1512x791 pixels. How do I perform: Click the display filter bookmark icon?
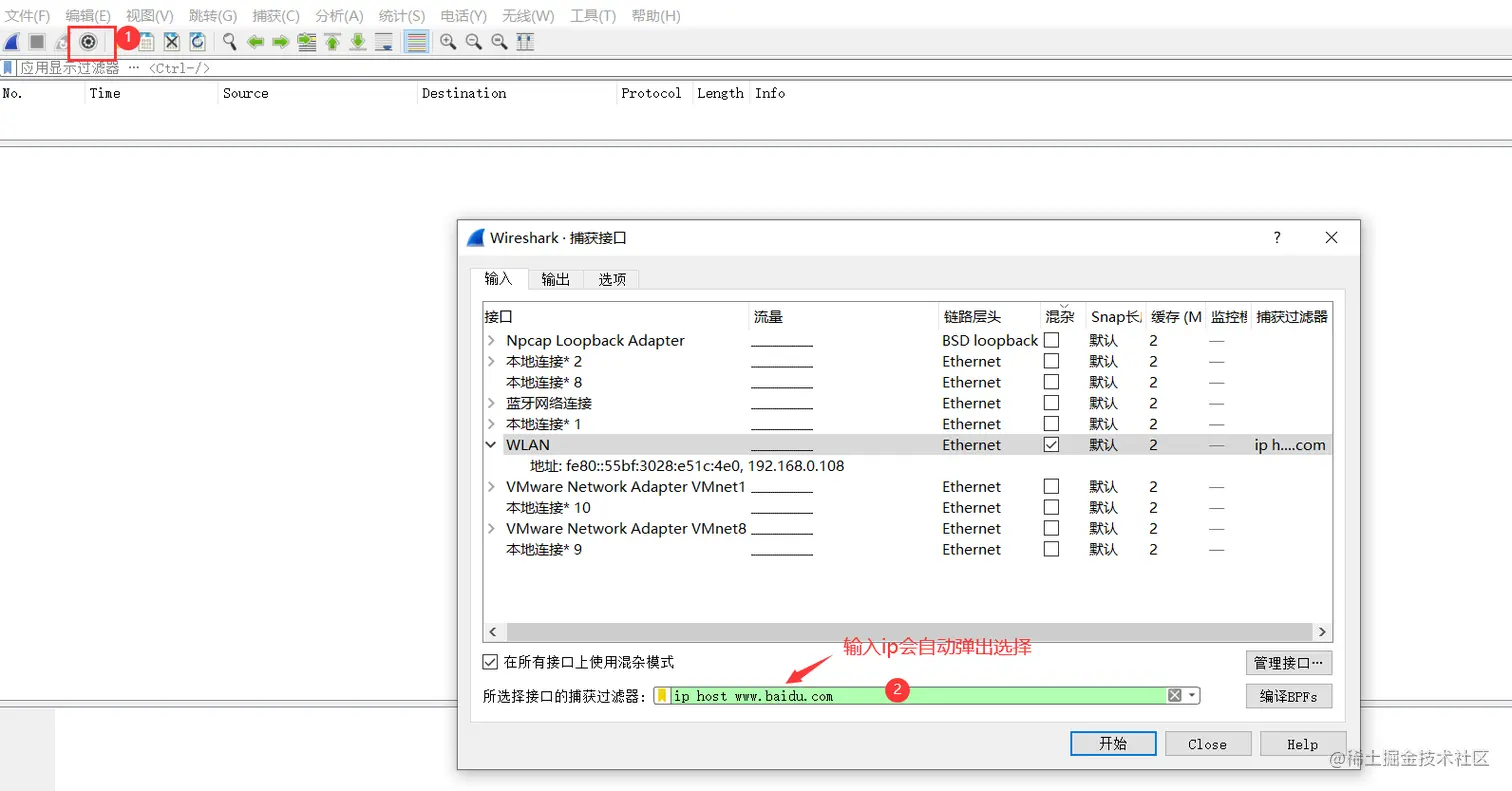point(9,68)
